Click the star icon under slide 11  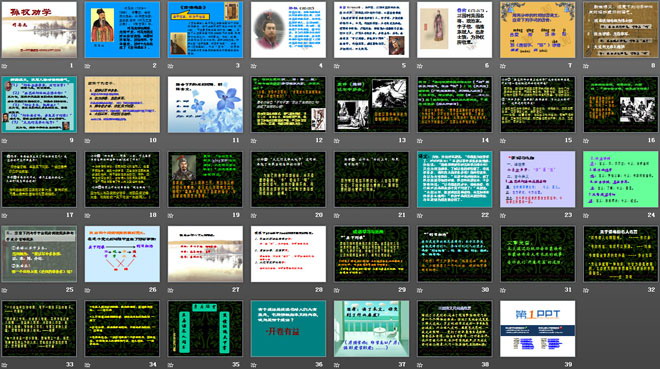(x=170, y=141)
